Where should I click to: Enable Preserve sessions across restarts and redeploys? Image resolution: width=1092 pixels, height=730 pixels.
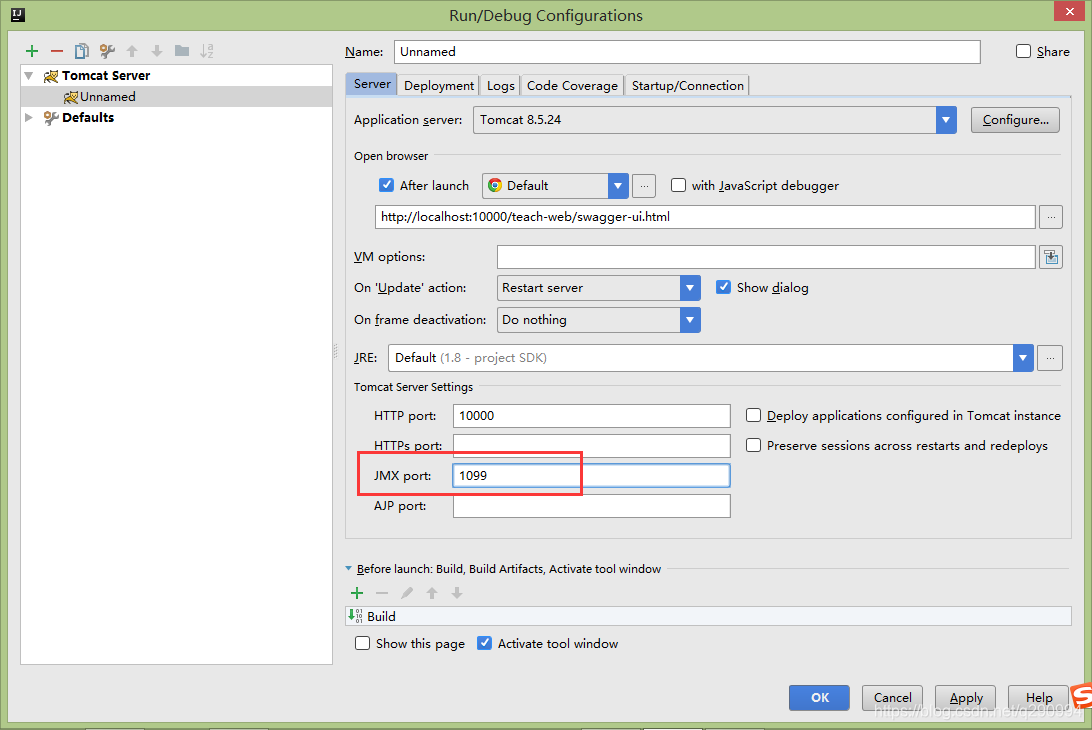click(753, 444)
